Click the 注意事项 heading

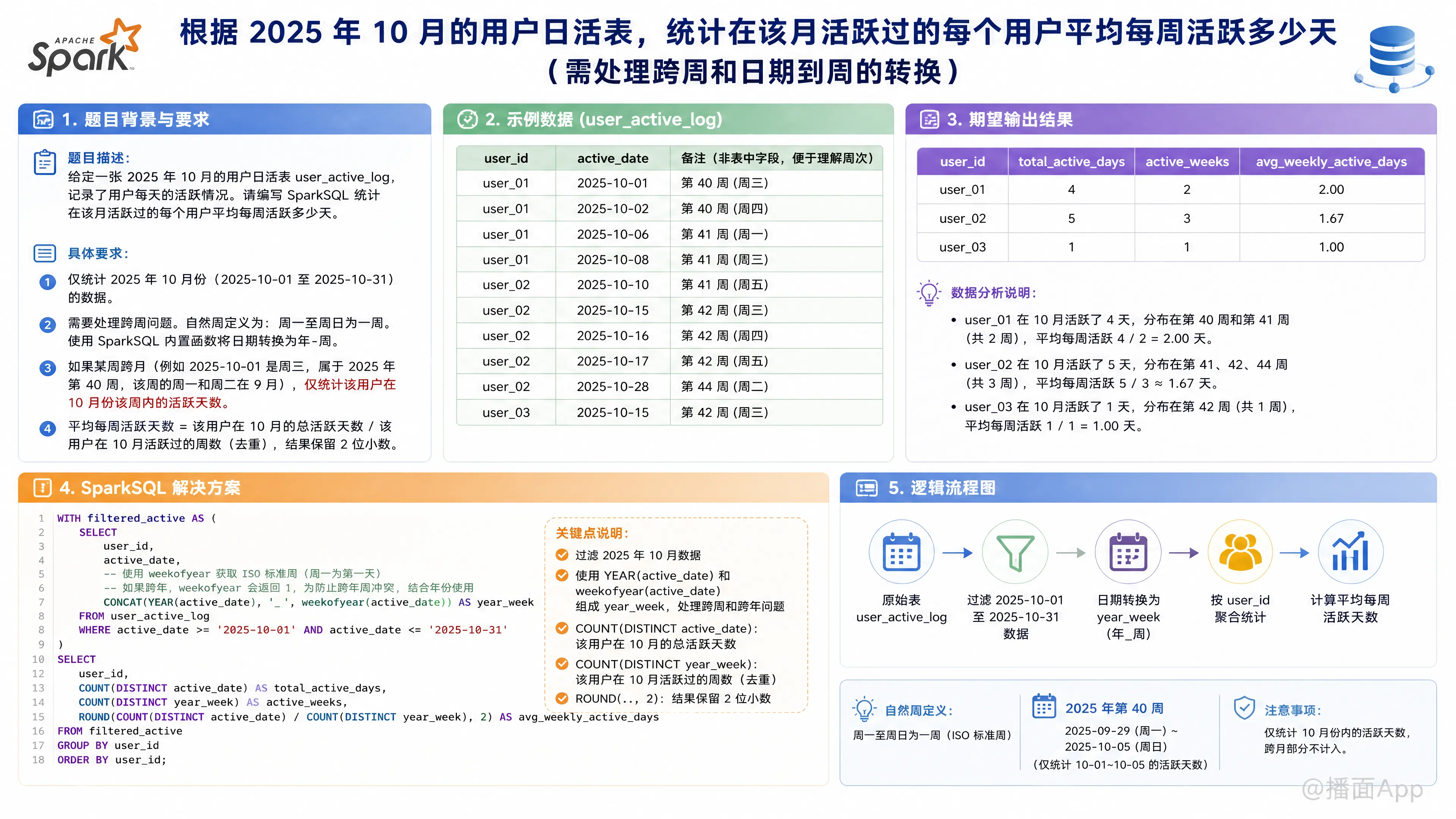[x=1293, y=711]
